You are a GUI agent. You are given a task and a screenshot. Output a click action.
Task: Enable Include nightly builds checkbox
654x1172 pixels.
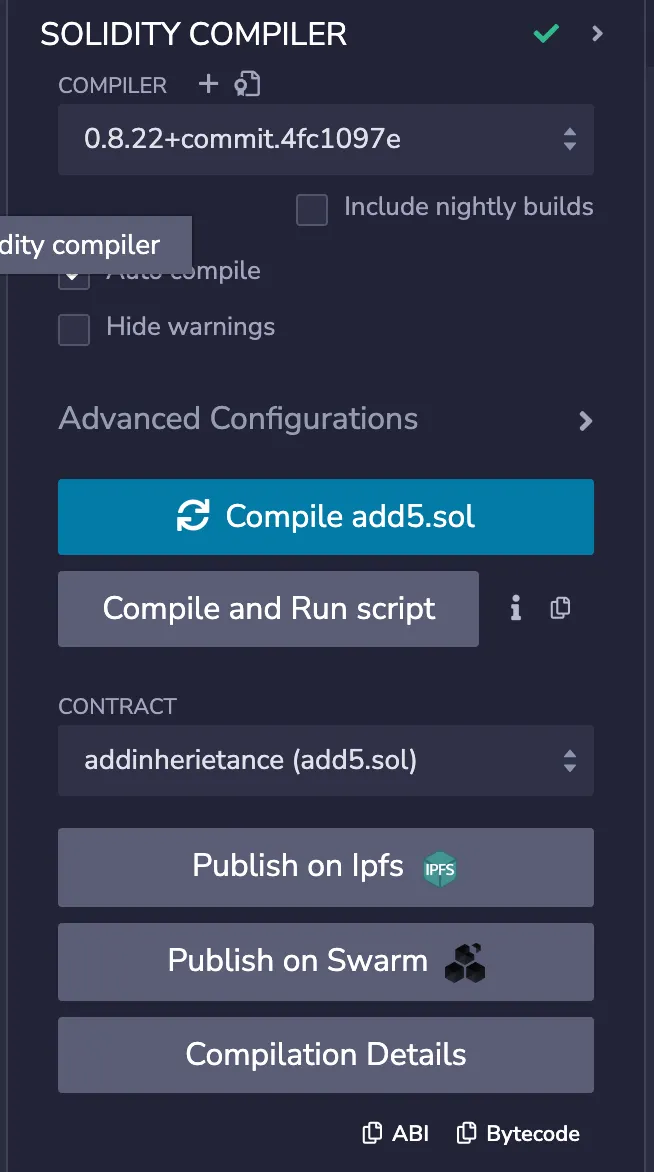[x=312, y=210]
